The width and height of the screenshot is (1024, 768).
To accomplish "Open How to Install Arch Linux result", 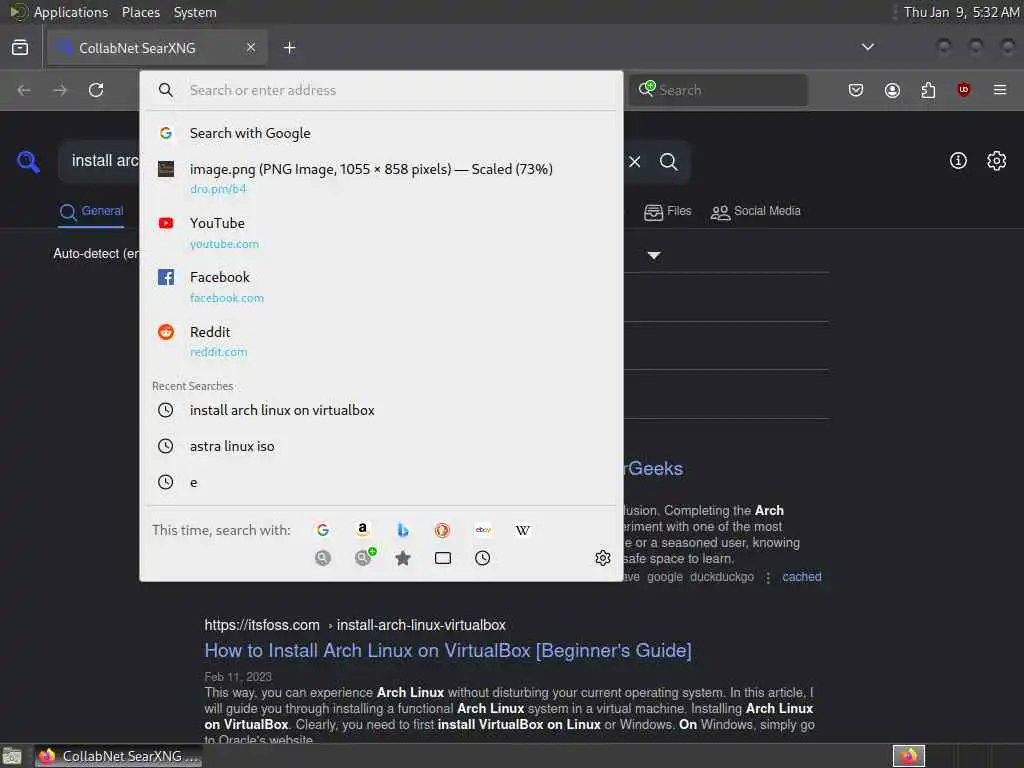I will [448, 650].
